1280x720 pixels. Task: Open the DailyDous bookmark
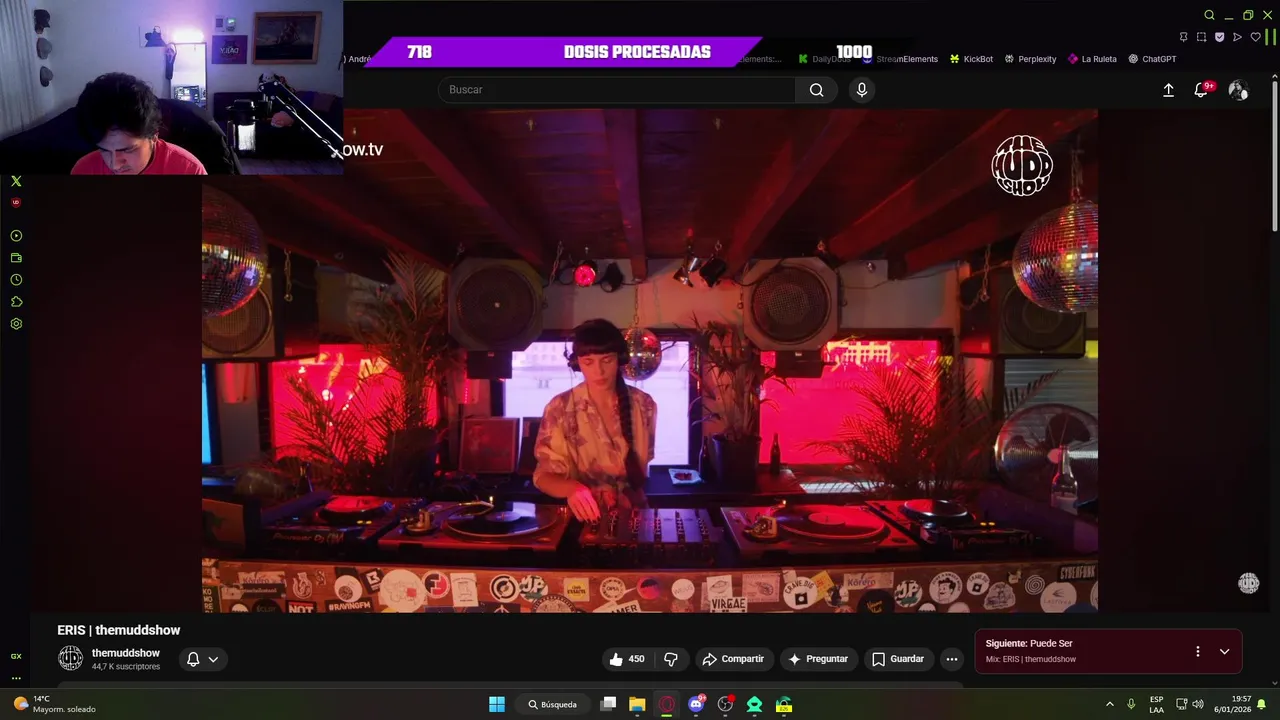point(824,59)
